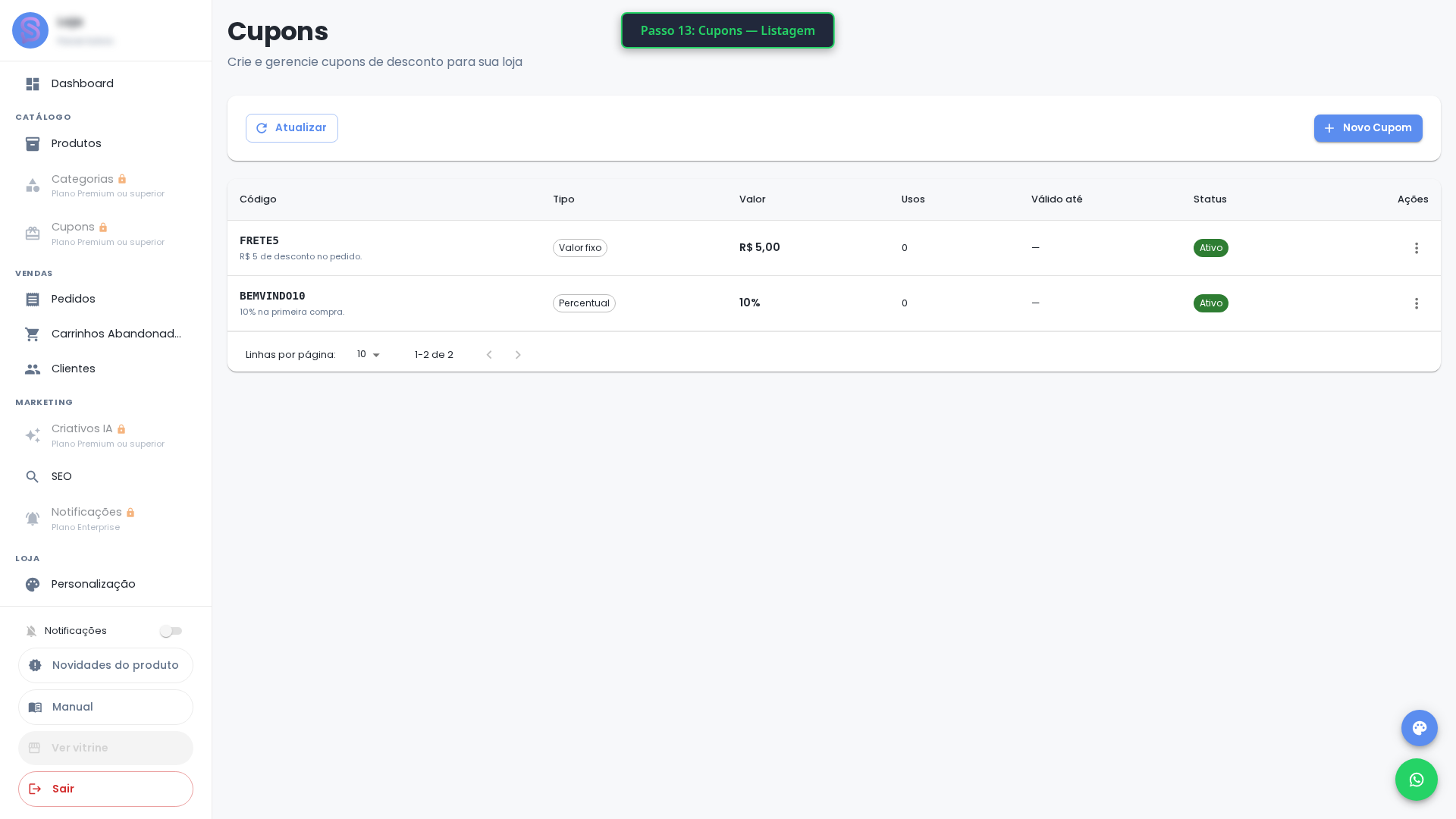
Task: Click the Produtos box icon
Action: click(x=33, y=144)
